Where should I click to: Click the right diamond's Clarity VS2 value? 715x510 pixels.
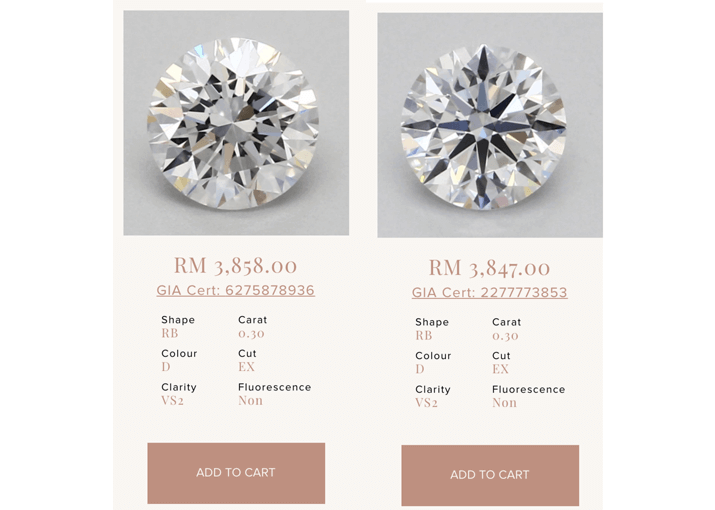tap(426, 403)
